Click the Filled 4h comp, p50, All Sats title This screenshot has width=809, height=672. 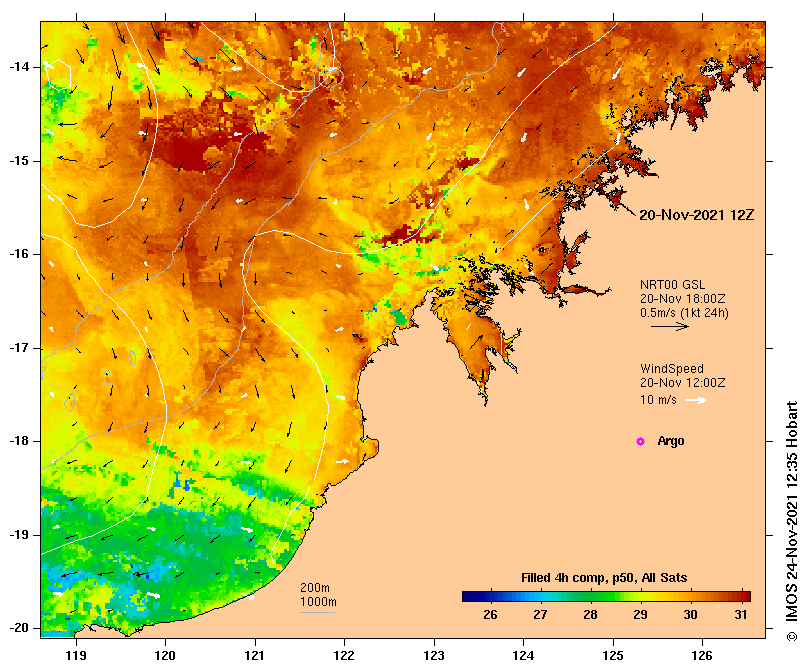tap(604, 578)
